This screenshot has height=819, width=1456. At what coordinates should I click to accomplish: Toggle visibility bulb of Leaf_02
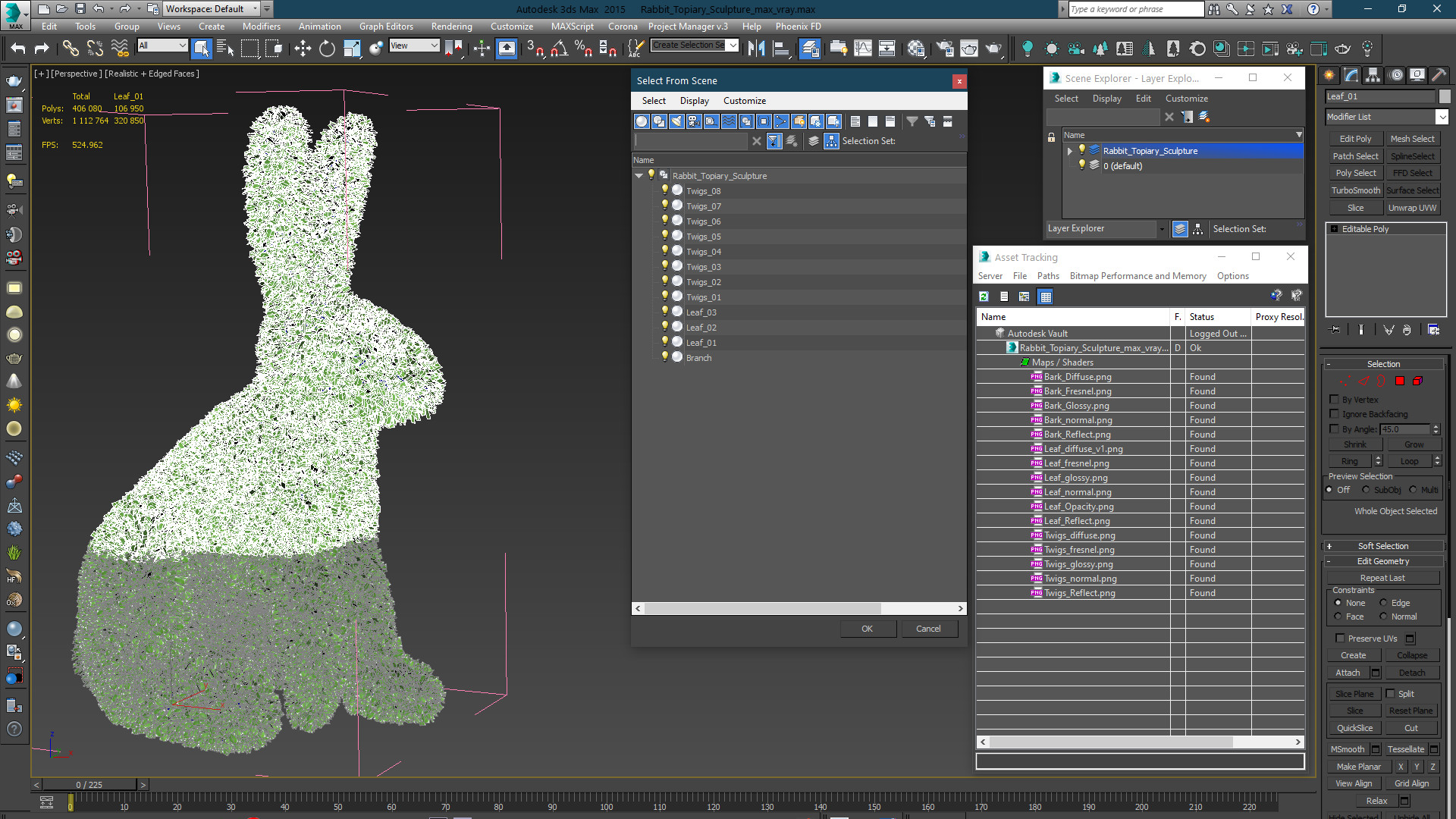coord(665,327)
